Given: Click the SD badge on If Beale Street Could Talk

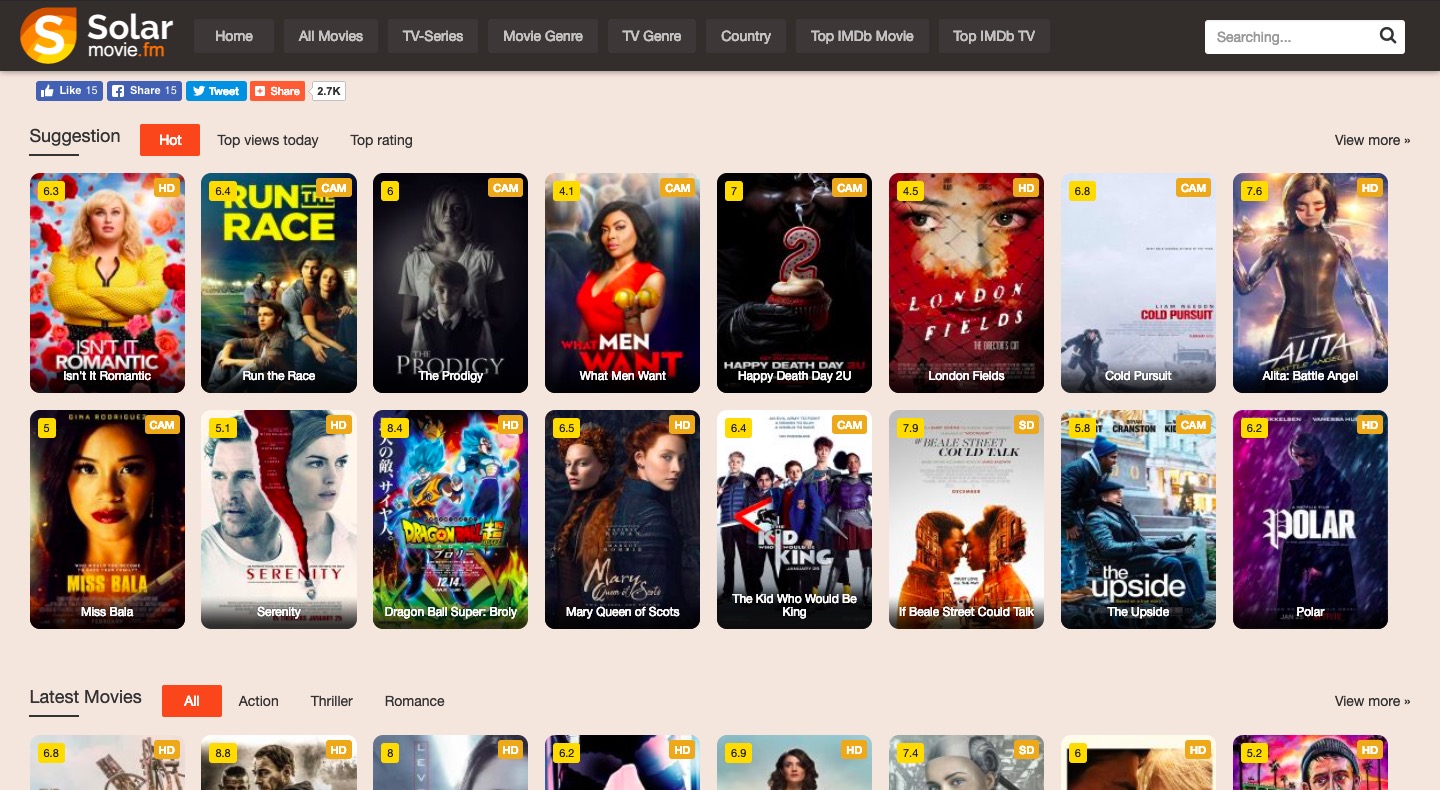Looking at the screenshot, I should tap(1025, 425).
